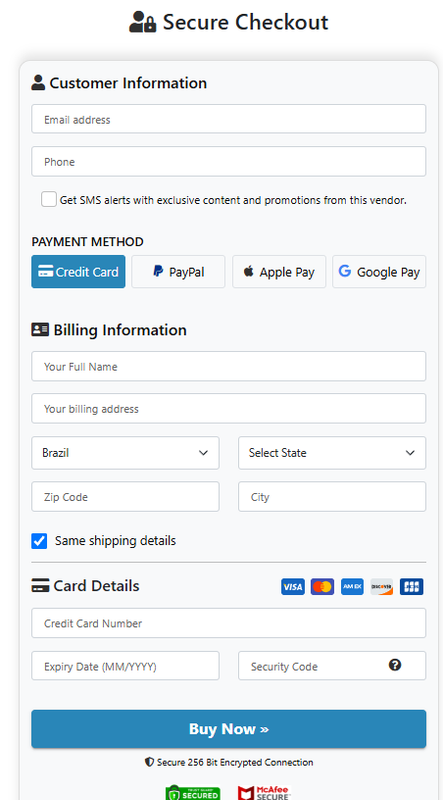Screen dimensions: 443x800
Task: Click the Mastercard logo icon
Action: point(322,587)
